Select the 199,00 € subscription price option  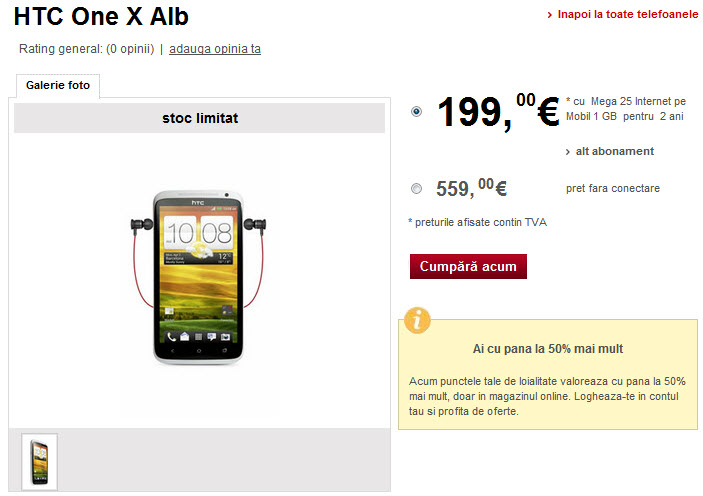pos(417,111)
